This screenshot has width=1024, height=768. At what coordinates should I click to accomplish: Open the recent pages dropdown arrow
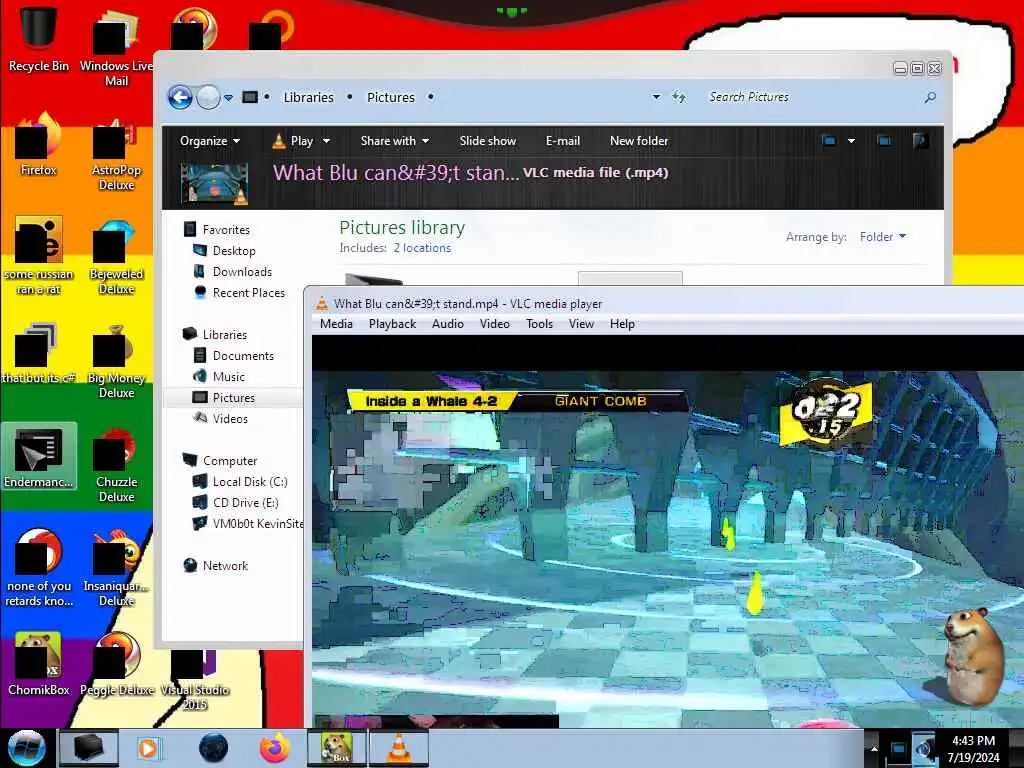[229, 98]
